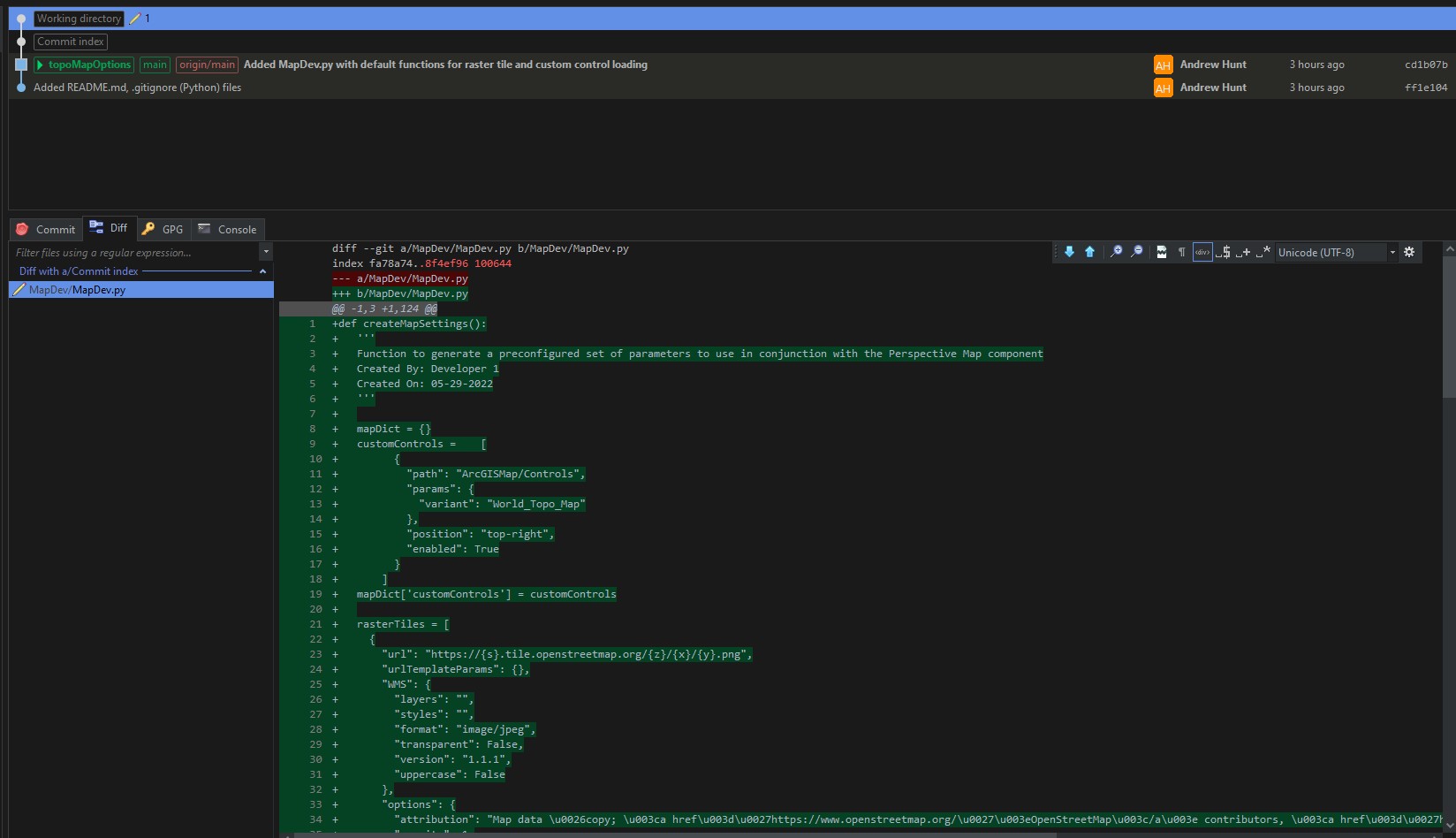Jump to next change with down arrow

tap(1069, 252)
